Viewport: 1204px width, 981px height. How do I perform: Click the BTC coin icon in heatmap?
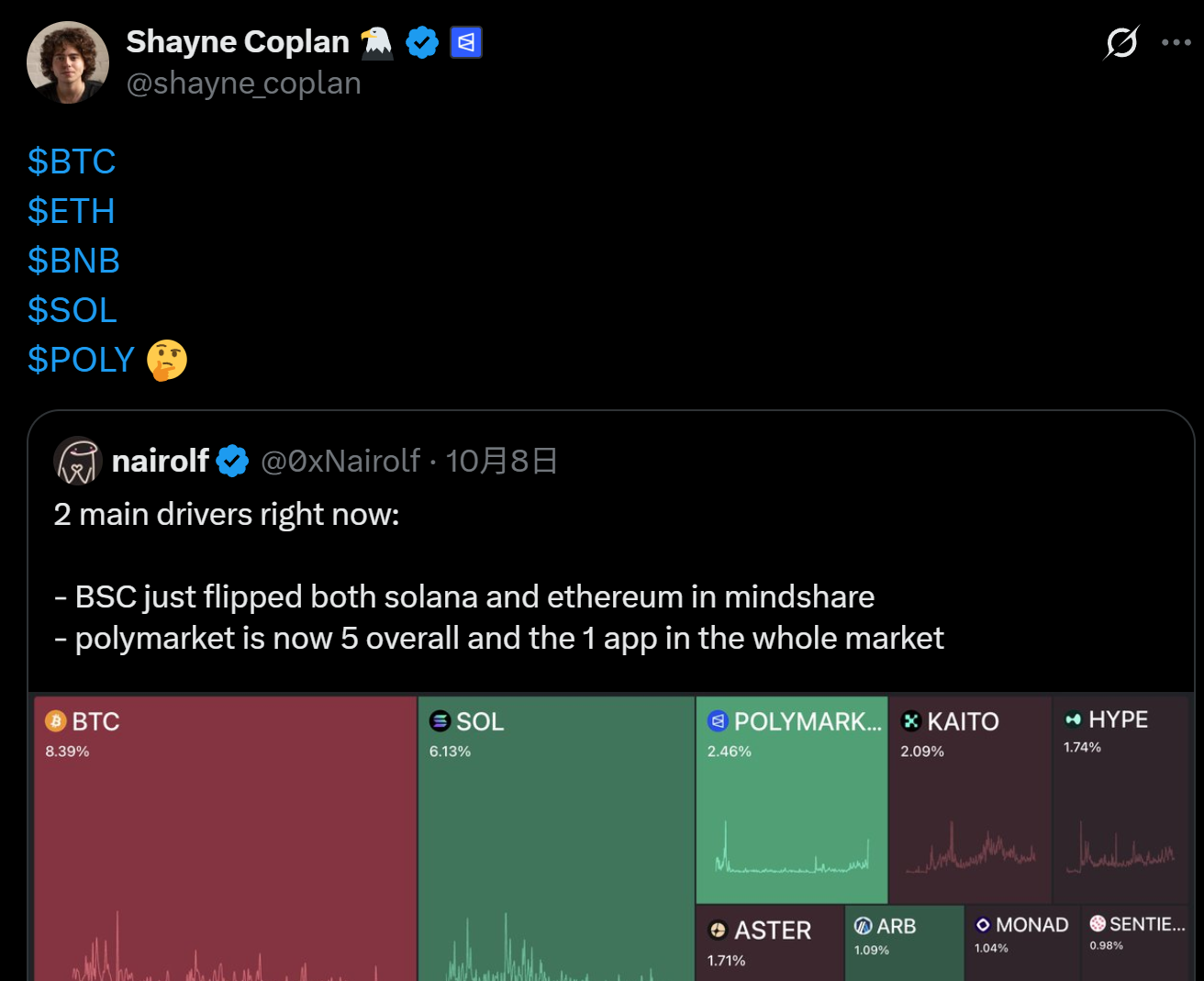(56, 721)
